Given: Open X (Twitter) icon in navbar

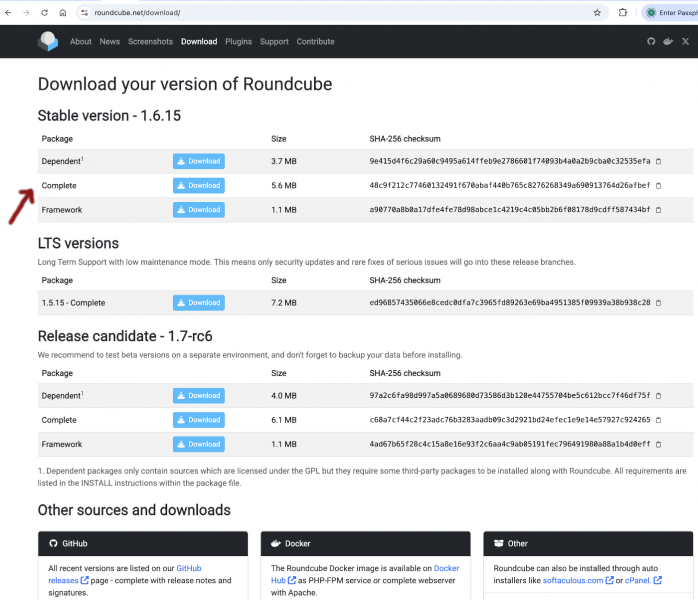Looking at the screenshot, I should pos(686,41).
